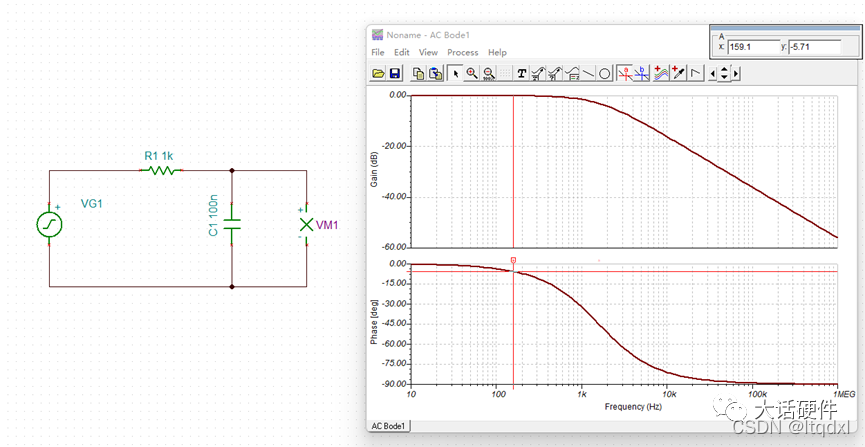Click the left arrow in toolbar
Screen dimensions: 865x447
pyautogui.click(x=713, y=73)
